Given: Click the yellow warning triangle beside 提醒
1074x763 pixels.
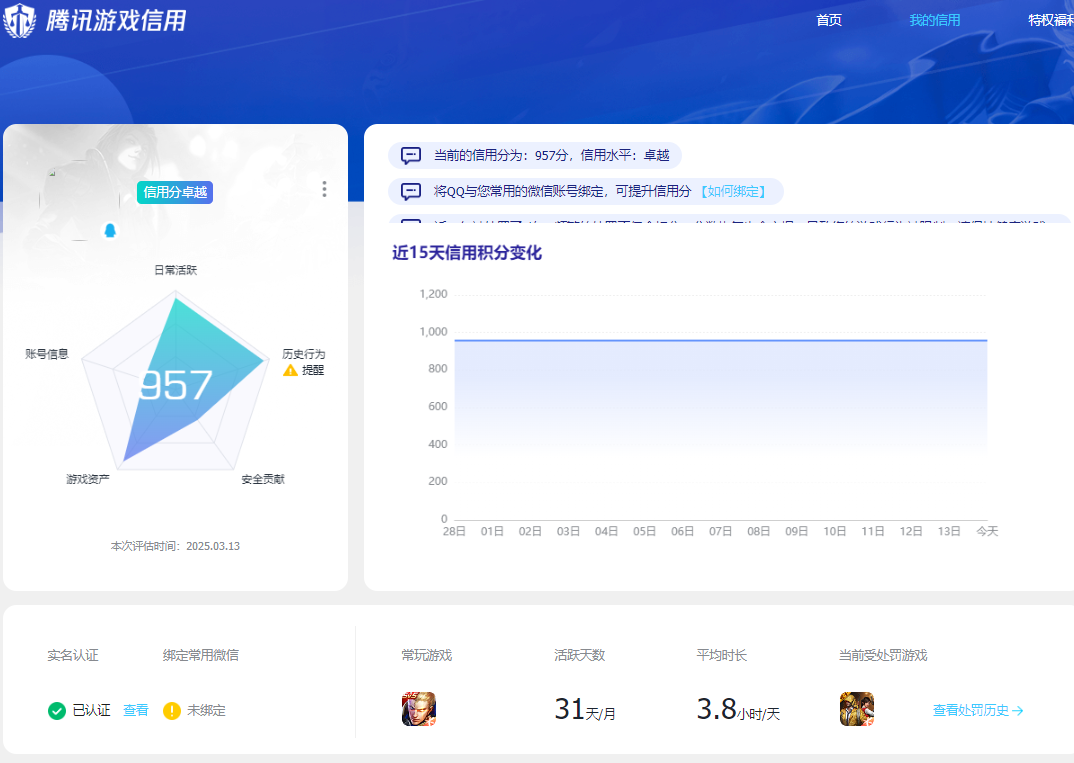Looking at the screenshot, I should point(290,370).
